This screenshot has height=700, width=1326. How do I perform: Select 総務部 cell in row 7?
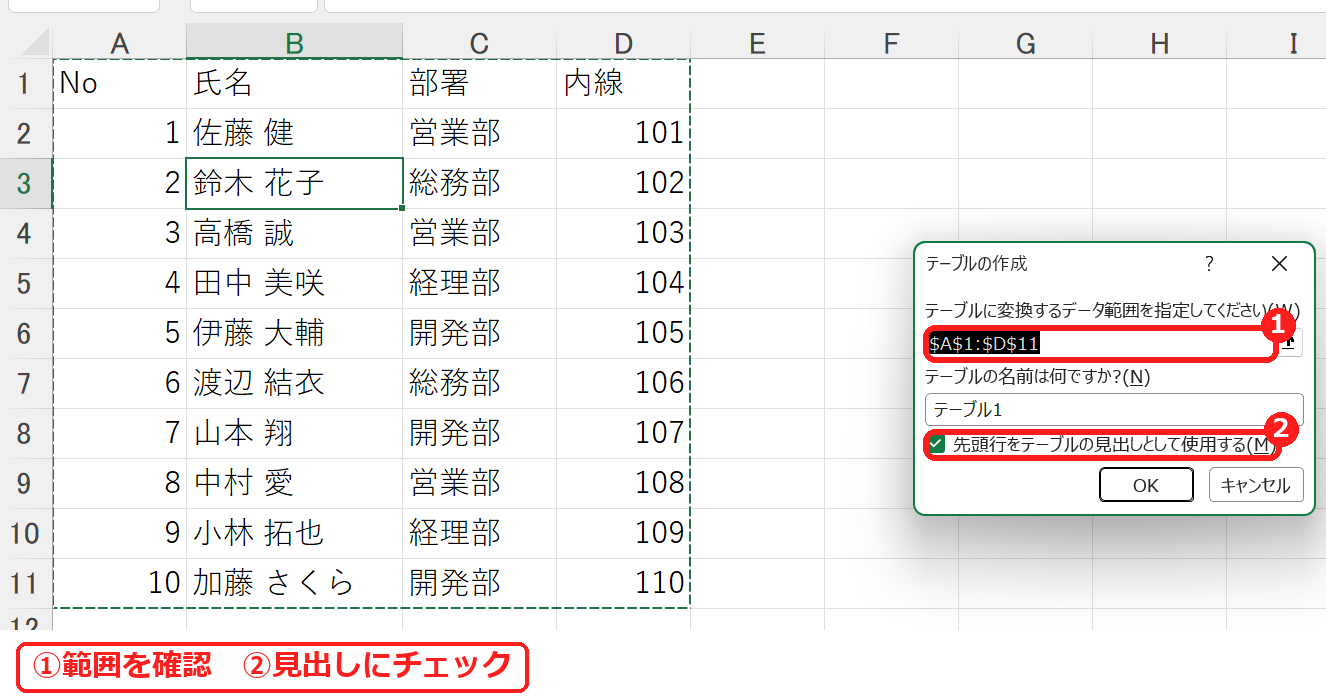click(x=479, y=383)
